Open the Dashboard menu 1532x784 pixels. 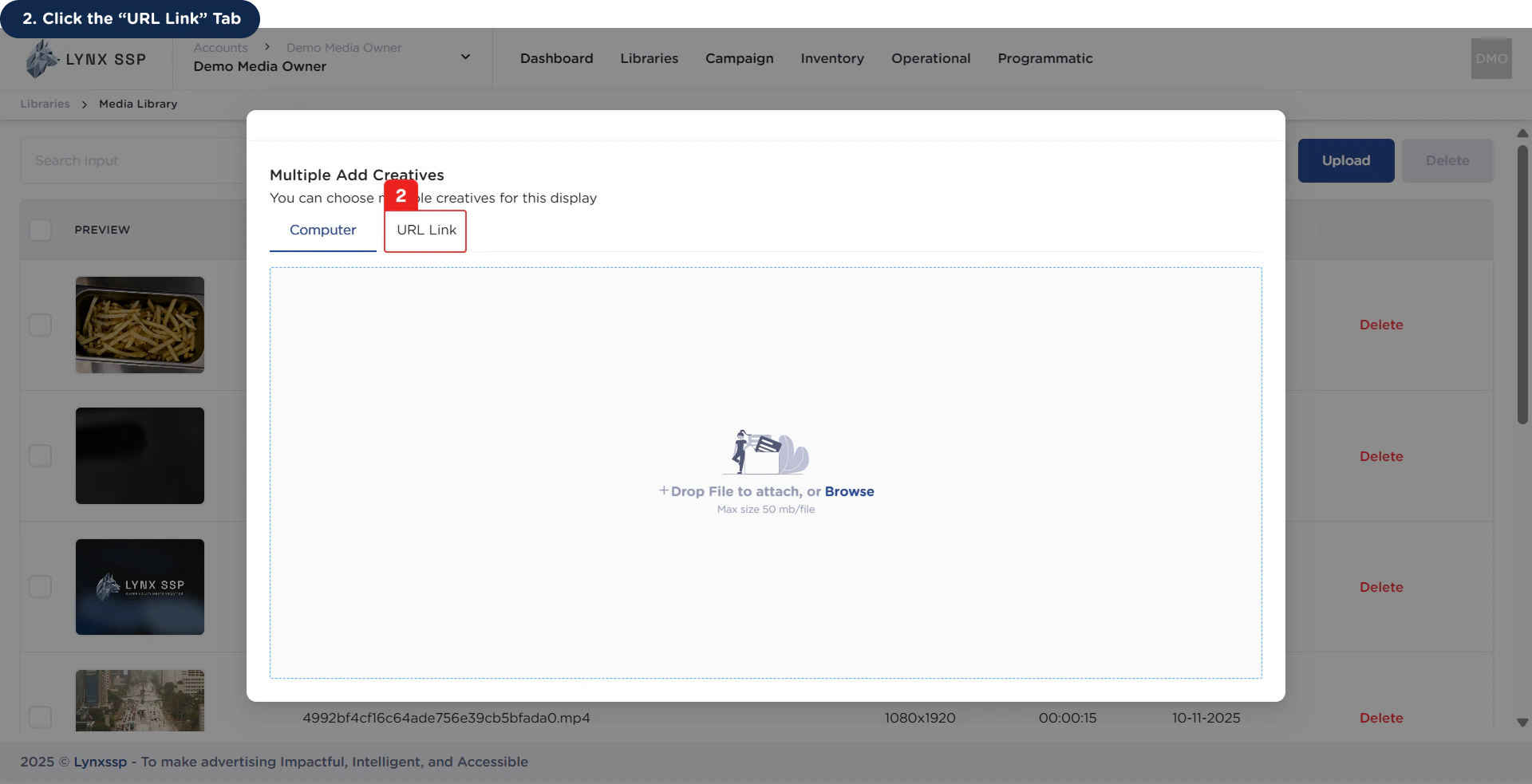point(556,58)
